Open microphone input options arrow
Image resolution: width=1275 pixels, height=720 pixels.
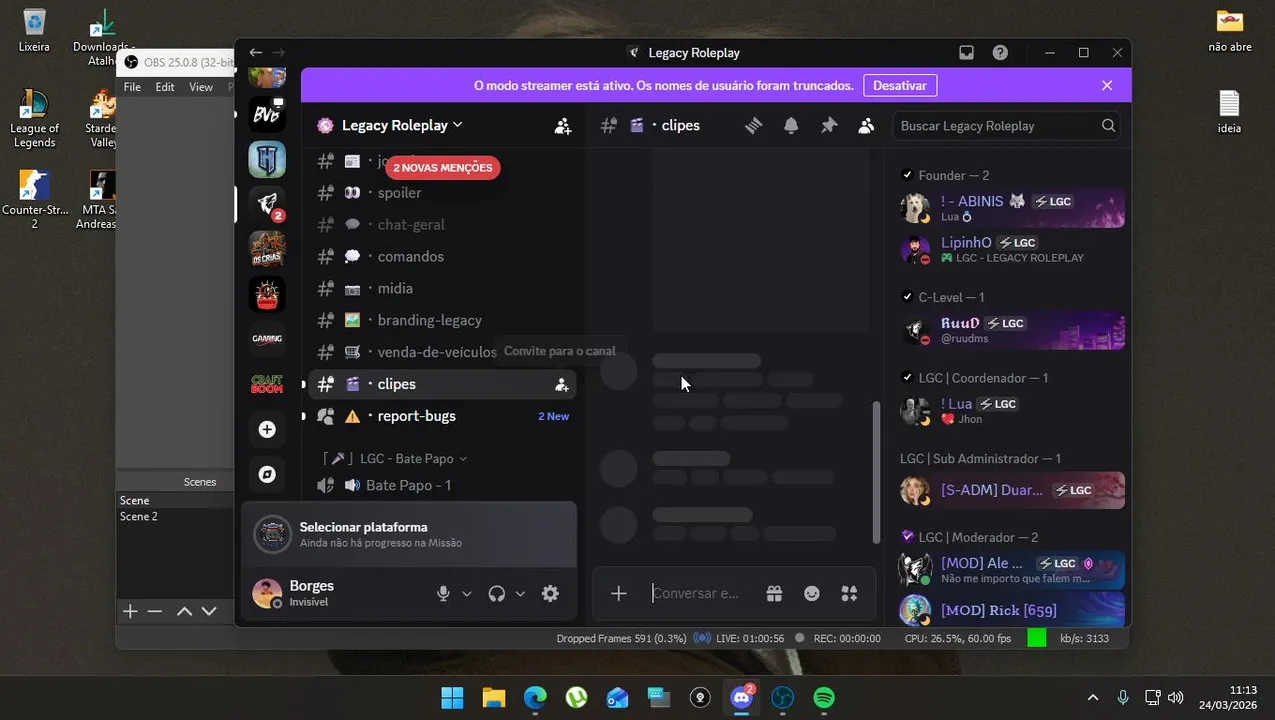pyautogui.click(x=466, y=593)
